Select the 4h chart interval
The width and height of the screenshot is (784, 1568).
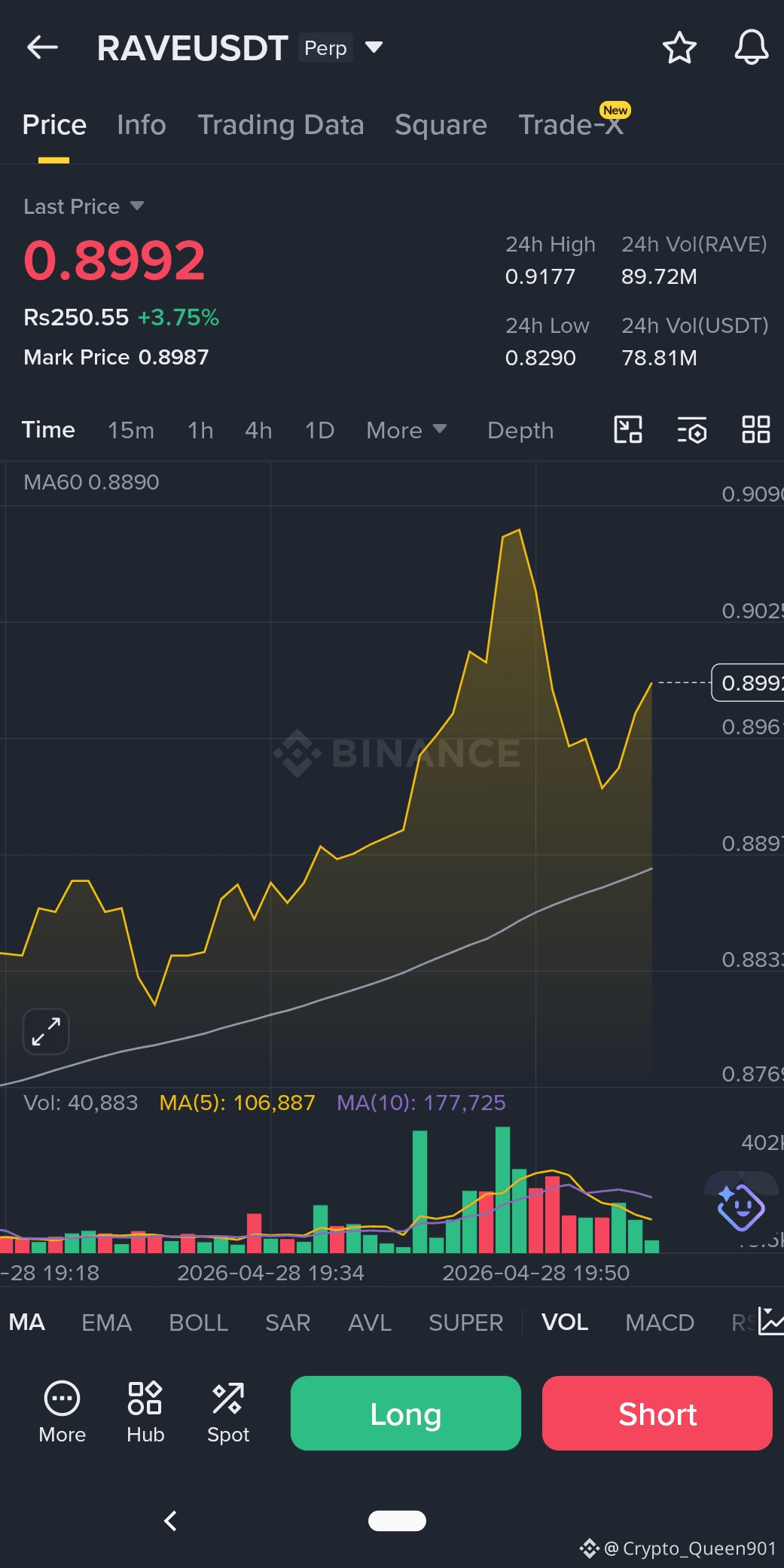[258, 430]
